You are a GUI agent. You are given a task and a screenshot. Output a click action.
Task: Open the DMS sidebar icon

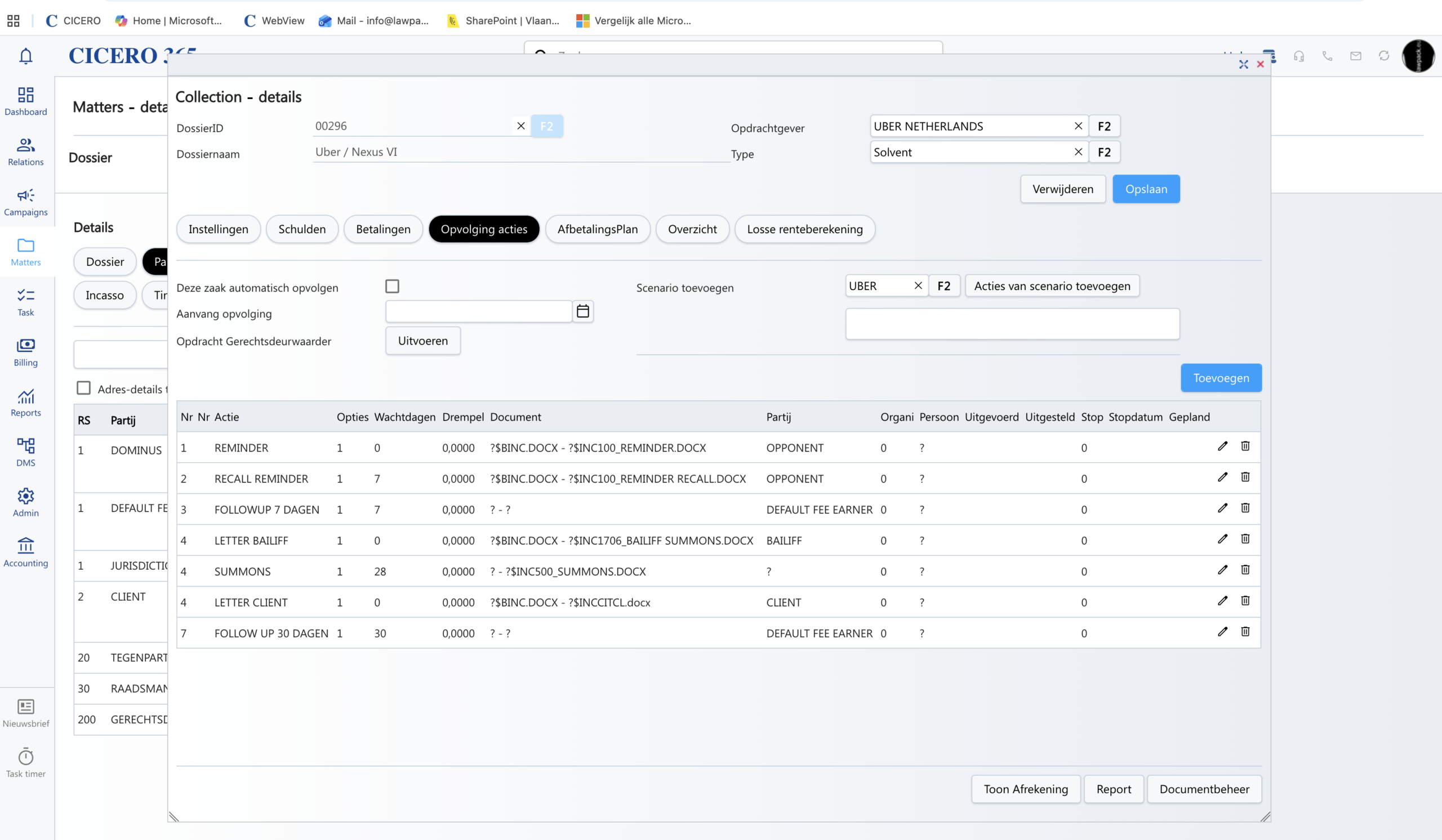pos(26,451)
